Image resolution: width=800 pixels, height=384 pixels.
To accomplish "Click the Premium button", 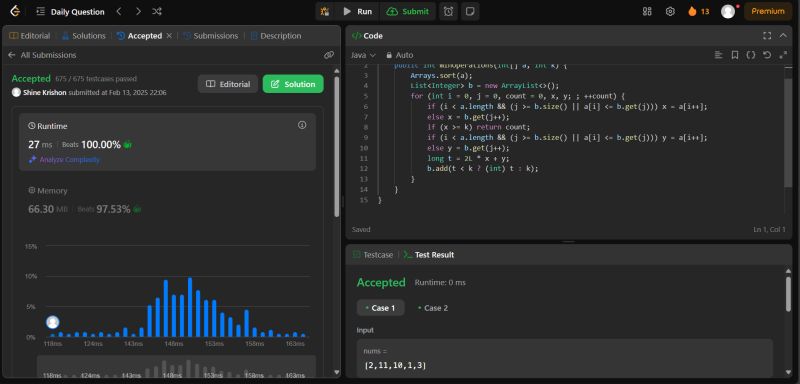I will 768,11.
